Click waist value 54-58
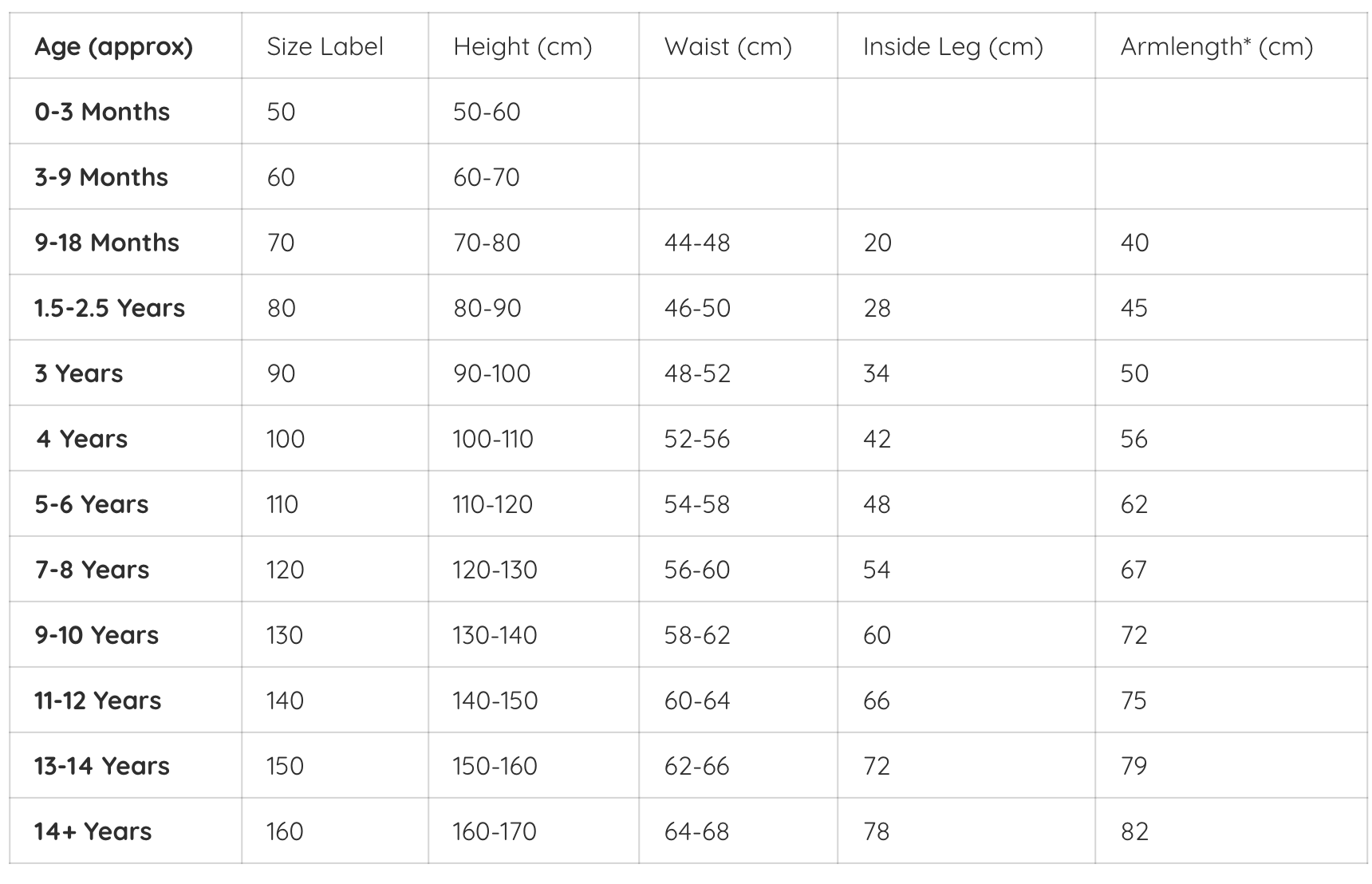 click(696, 504)
